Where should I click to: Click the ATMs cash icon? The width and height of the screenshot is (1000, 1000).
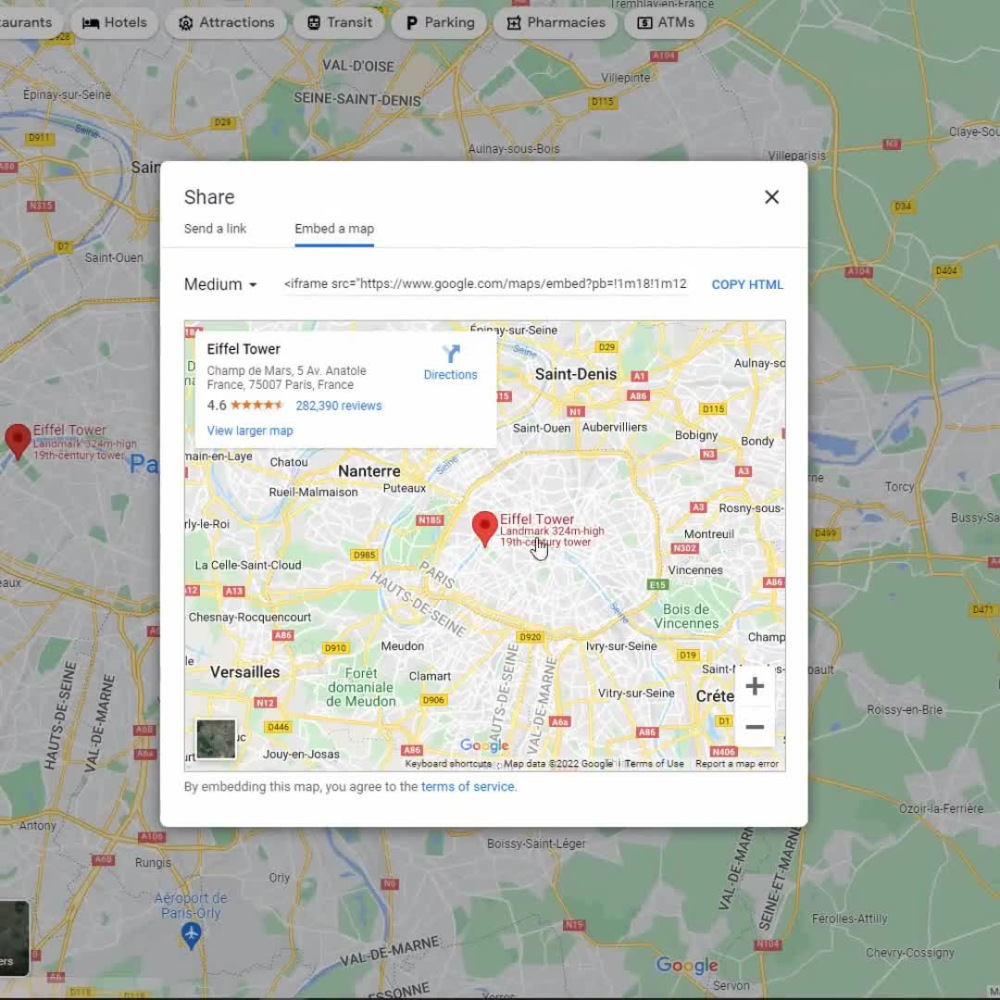644,23
